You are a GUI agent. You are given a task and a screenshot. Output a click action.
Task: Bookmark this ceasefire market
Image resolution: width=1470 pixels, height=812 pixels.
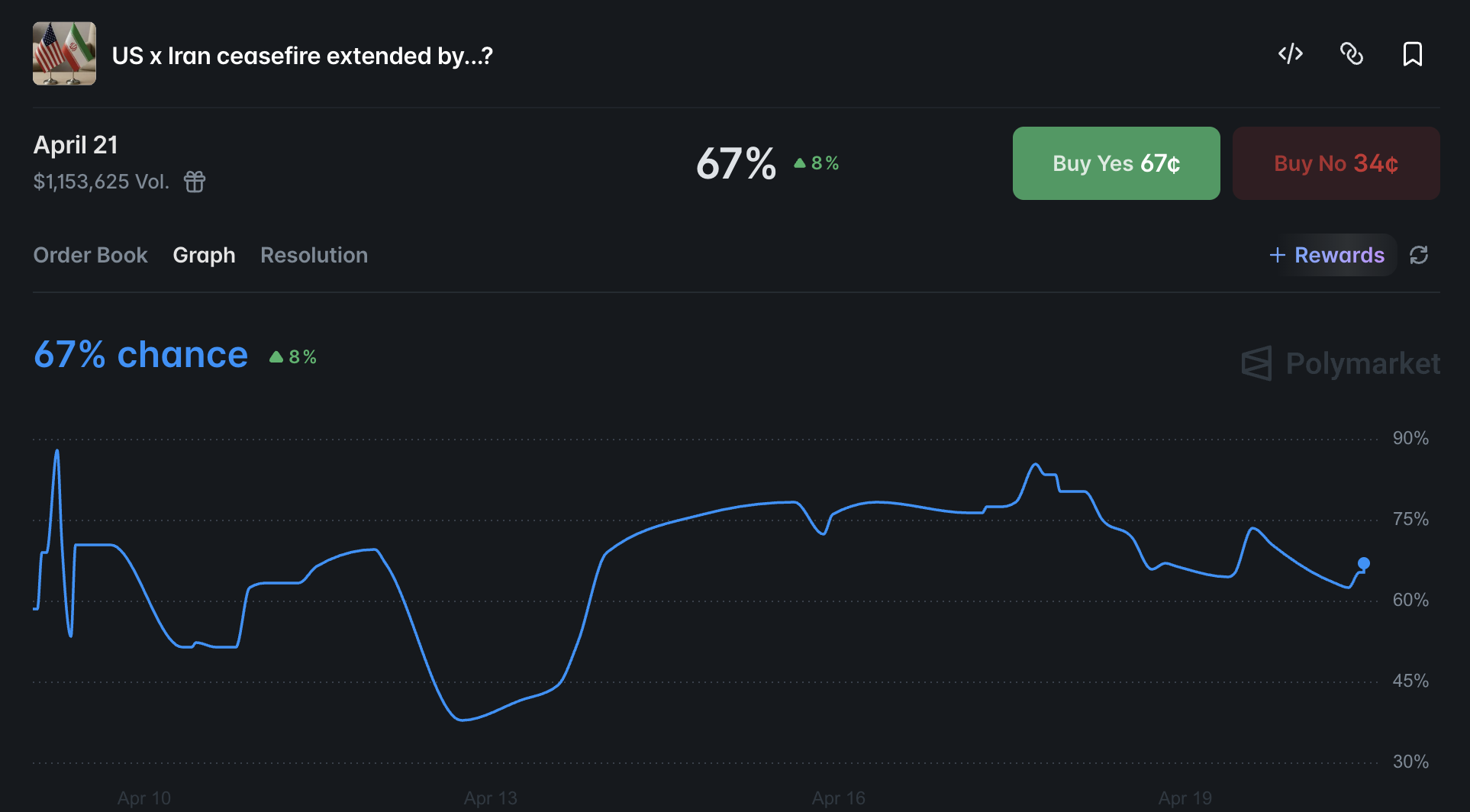1412,54
